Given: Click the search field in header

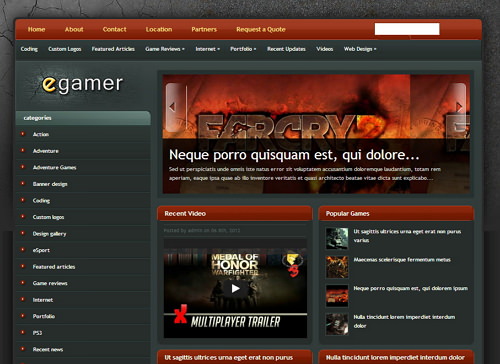Looking at the screenshot, I should pos(407,29).
